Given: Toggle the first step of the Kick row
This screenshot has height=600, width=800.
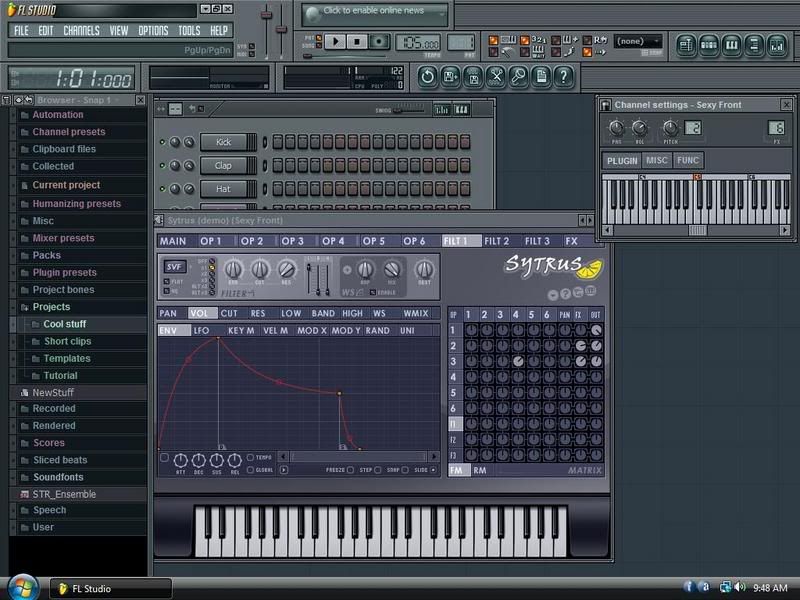Looking at the screenshot, I should (278, 142).
